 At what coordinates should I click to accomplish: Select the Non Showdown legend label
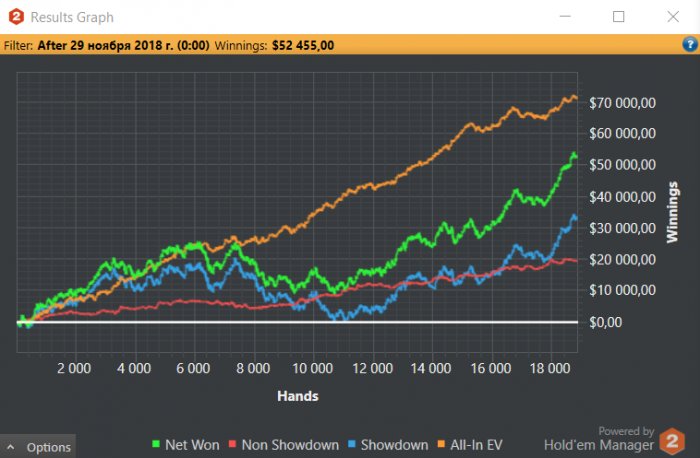[290, 445]
